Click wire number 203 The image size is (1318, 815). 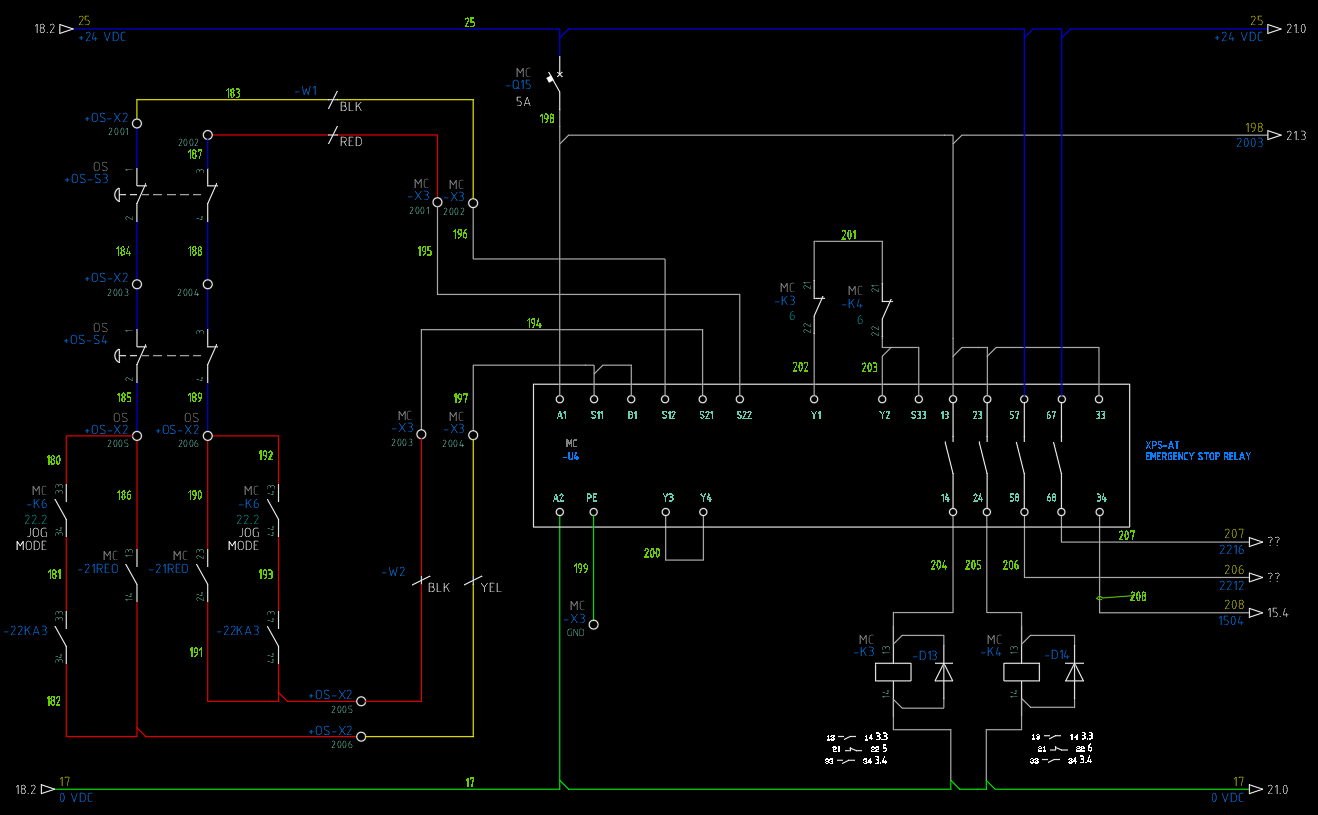pos(869,367)
